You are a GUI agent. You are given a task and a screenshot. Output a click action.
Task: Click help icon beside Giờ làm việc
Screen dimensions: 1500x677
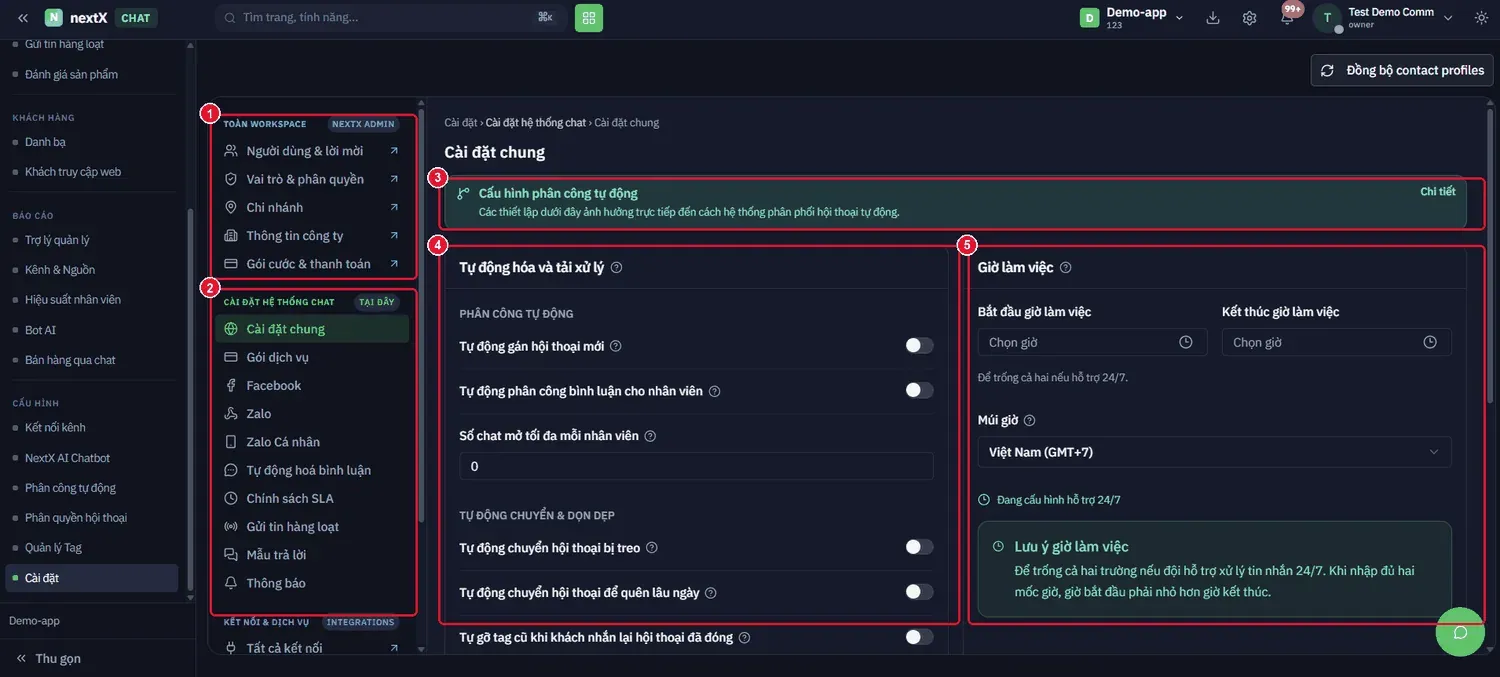1066,268
